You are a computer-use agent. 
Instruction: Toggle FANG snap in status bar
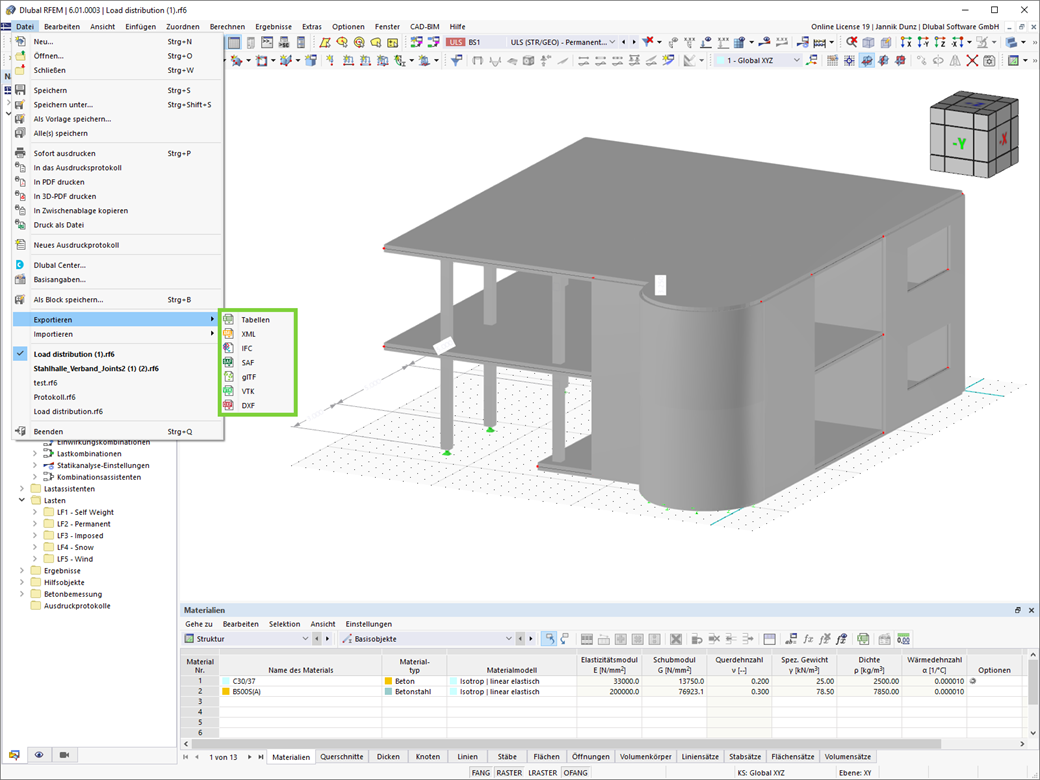coord(481,773)
